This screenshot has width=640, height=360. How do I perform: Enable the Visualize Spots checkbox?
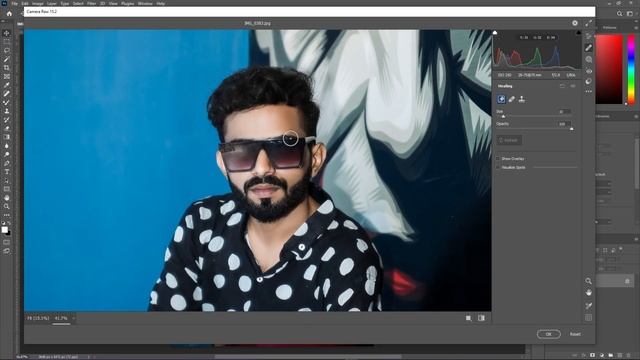(498, 167)
